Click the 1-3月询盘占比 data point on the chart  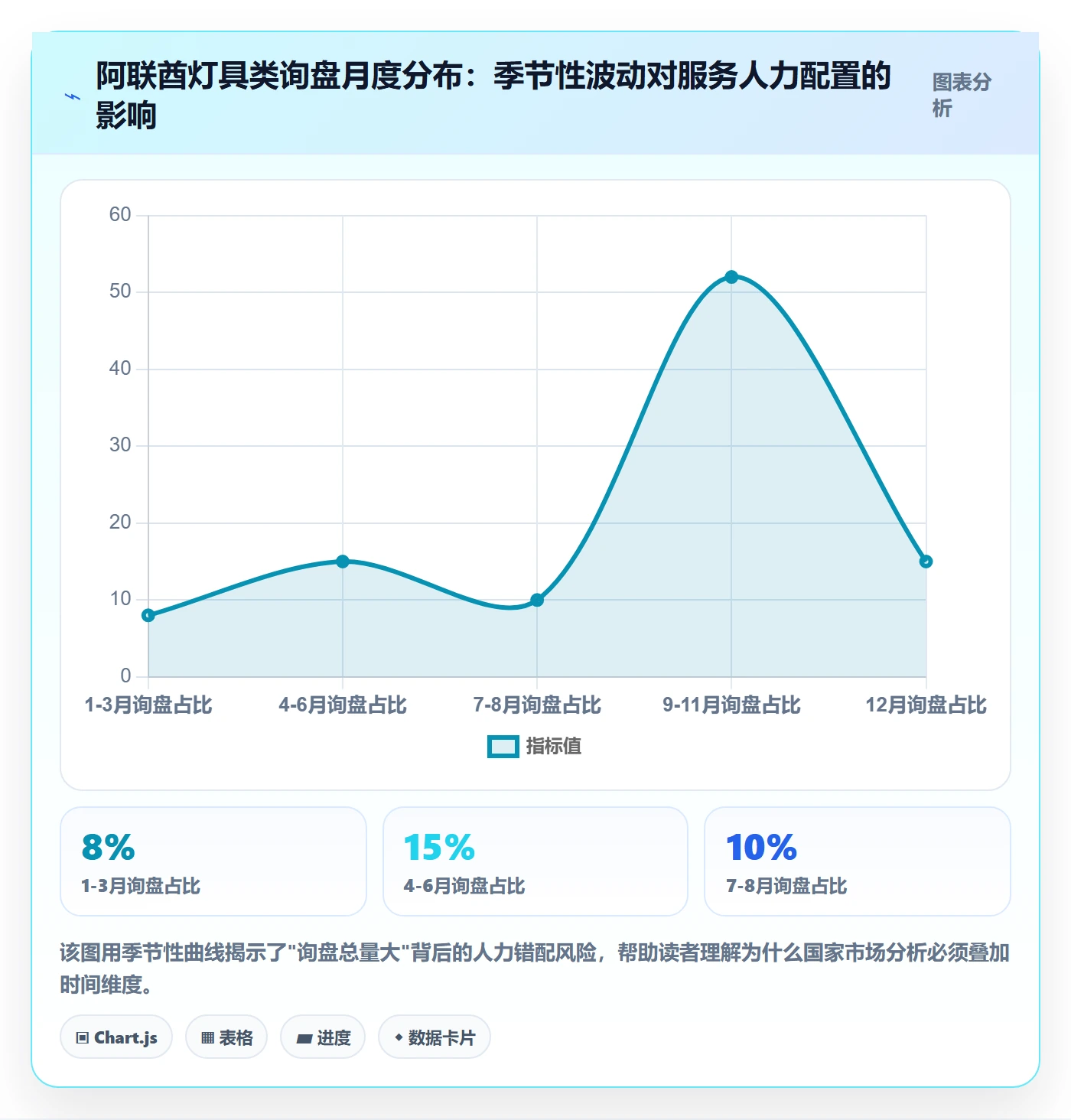148,615
